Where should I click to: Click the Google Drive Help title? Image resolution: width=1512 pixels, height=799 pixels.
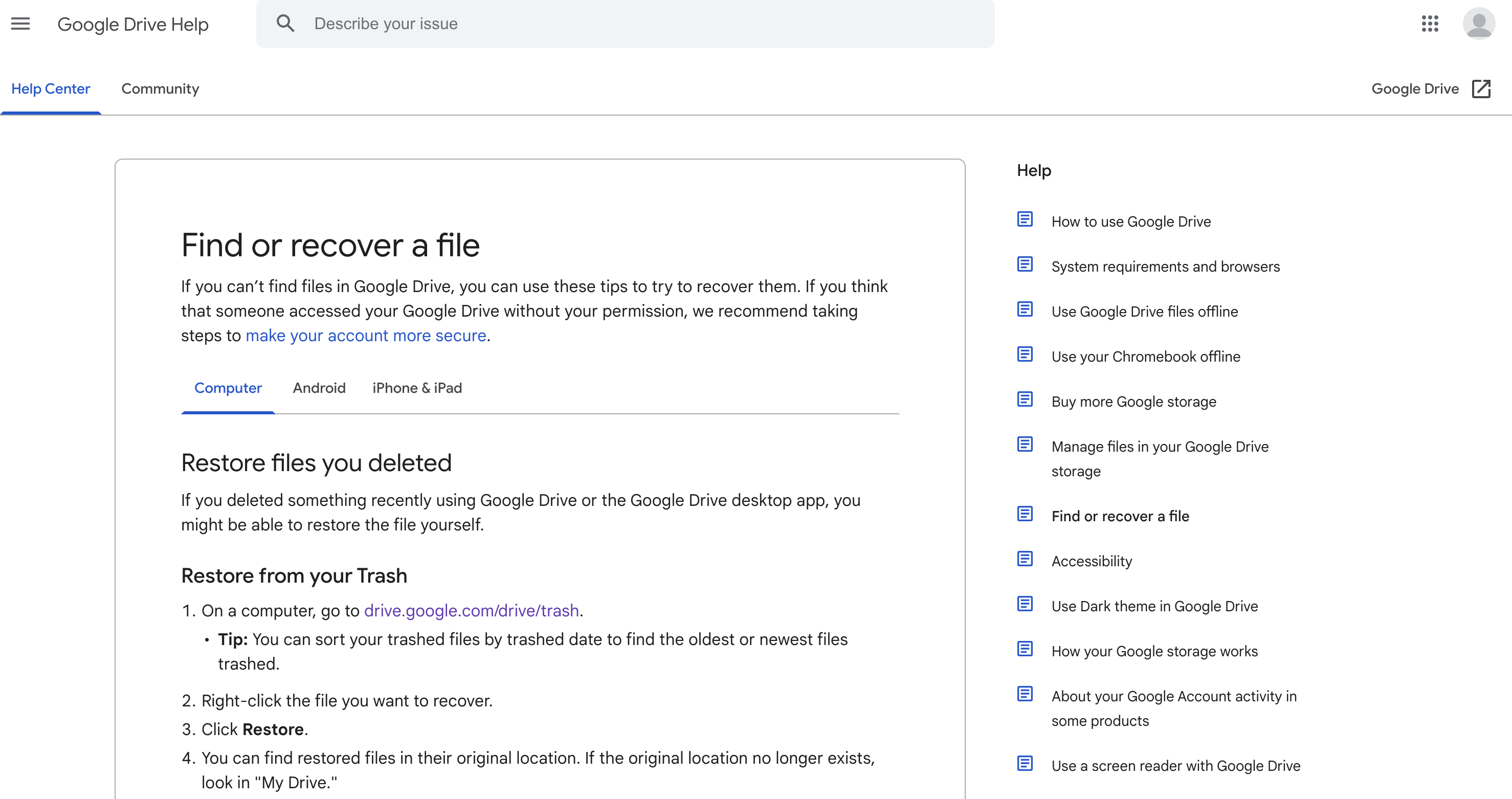(132, 24)
